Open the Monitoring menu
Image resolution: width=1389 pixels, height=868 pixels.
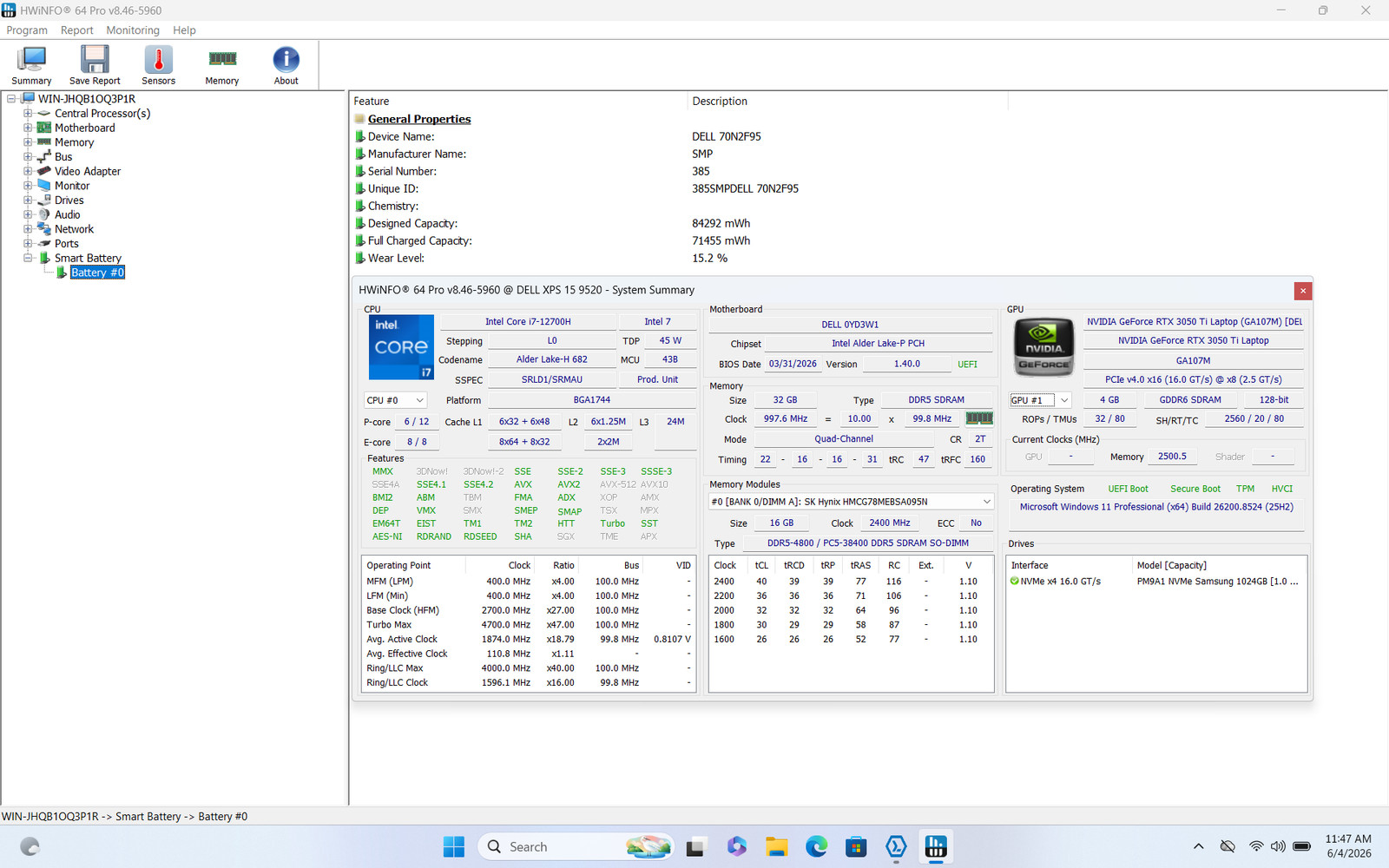[133, 30]
